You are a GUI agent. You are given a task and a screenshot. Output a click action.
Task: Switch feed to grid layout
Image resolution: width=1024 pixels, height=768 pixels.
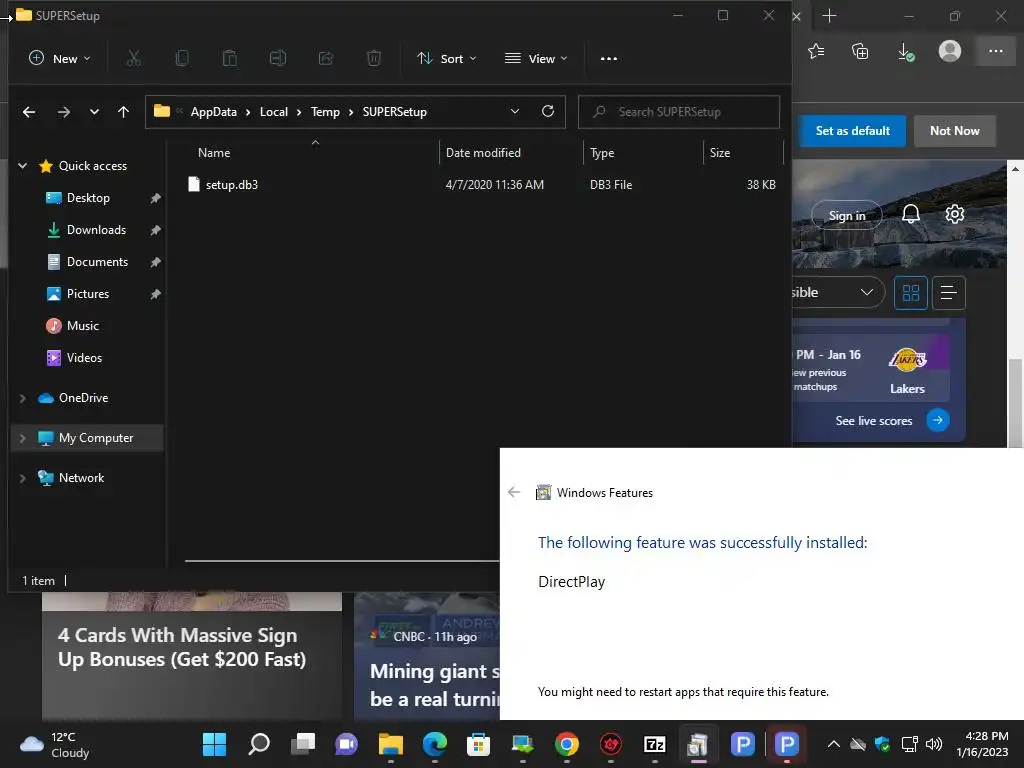[x=910, y=293]
